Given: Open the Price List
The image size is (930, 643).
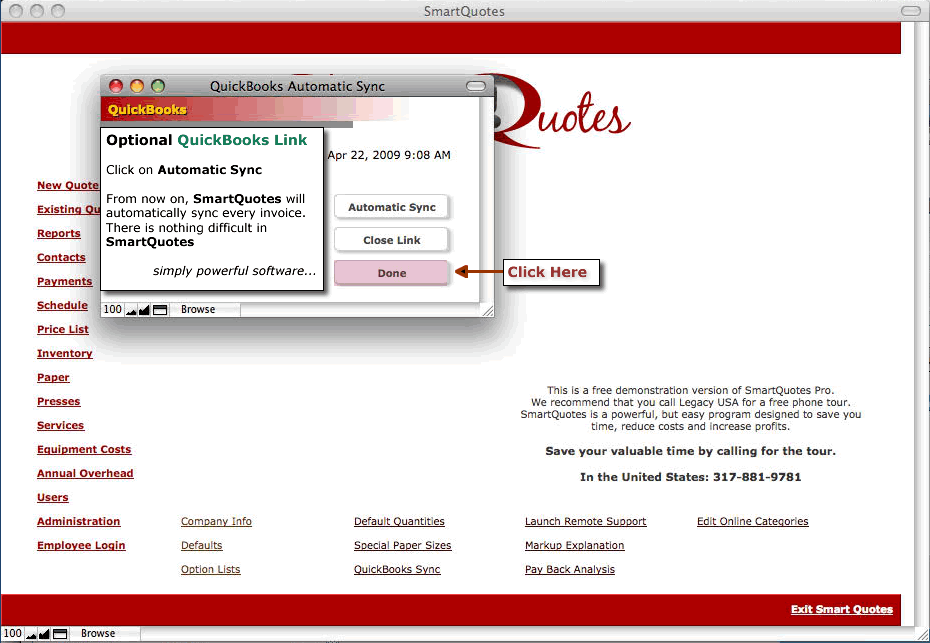Looking at the screenshot, I should 63,329.
